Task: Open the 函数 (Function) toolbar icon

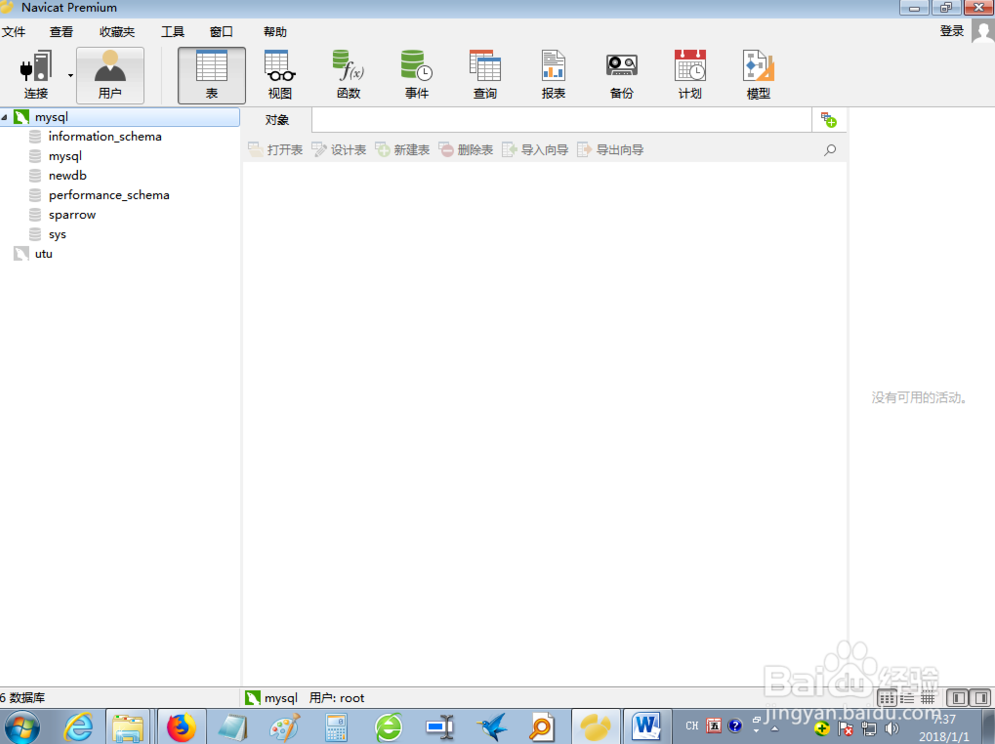Action: (348, 75)
